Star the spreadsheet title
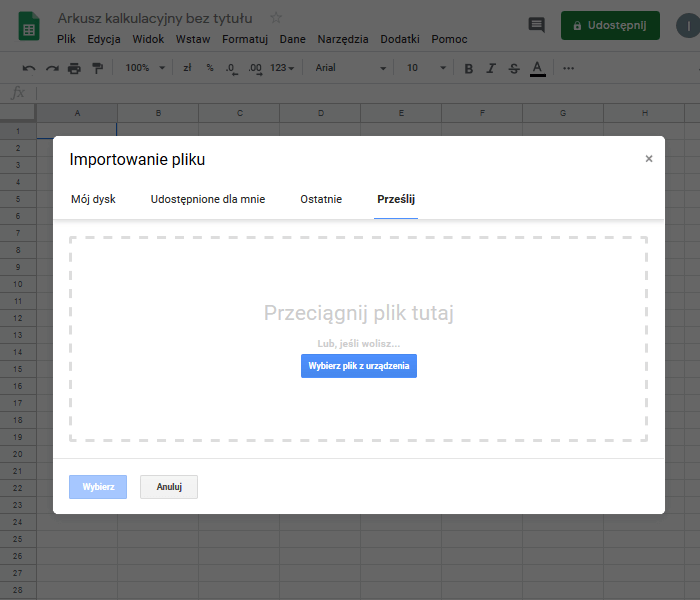 (276, 18)
